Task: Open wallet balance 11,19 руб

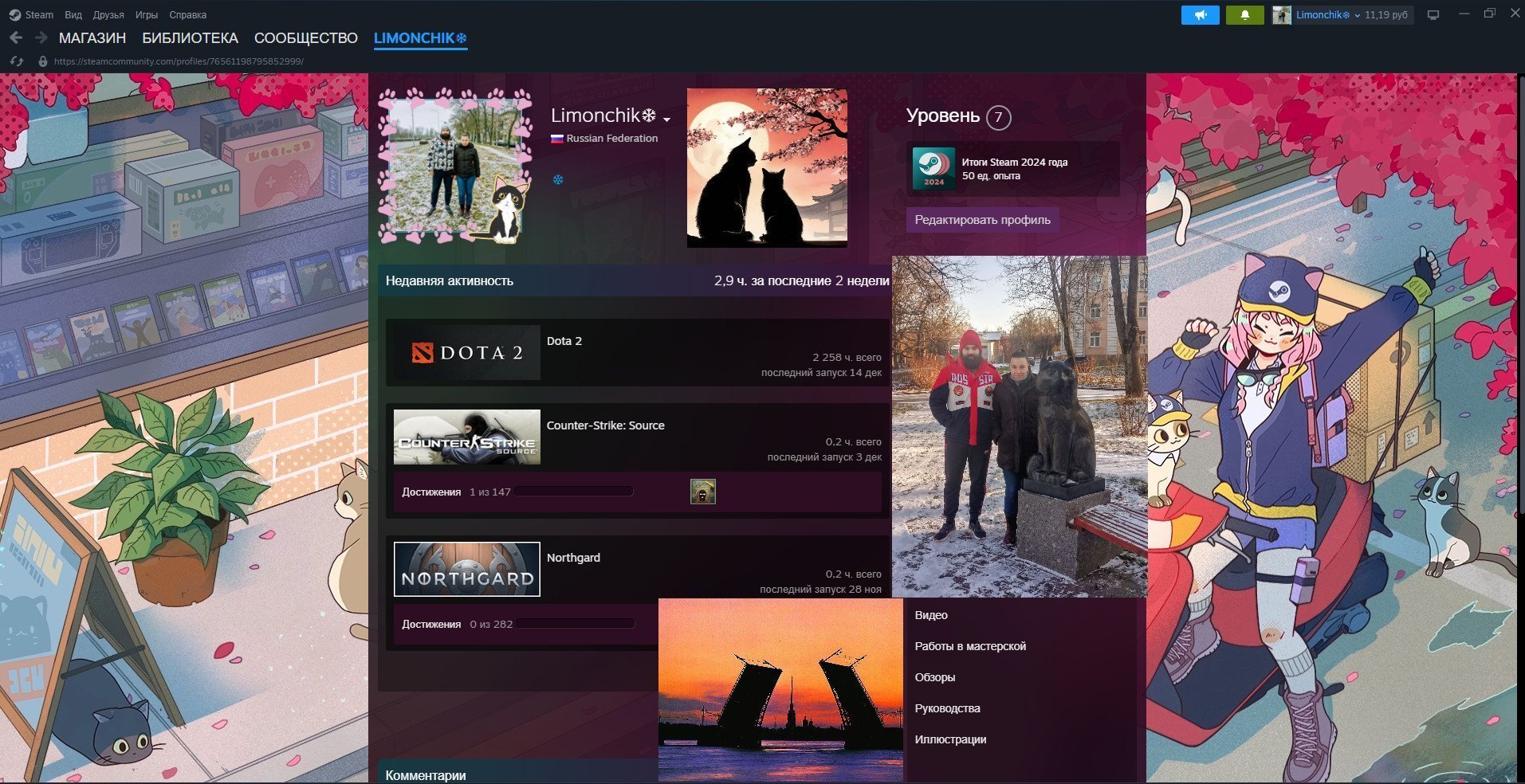Action: 1386,15
